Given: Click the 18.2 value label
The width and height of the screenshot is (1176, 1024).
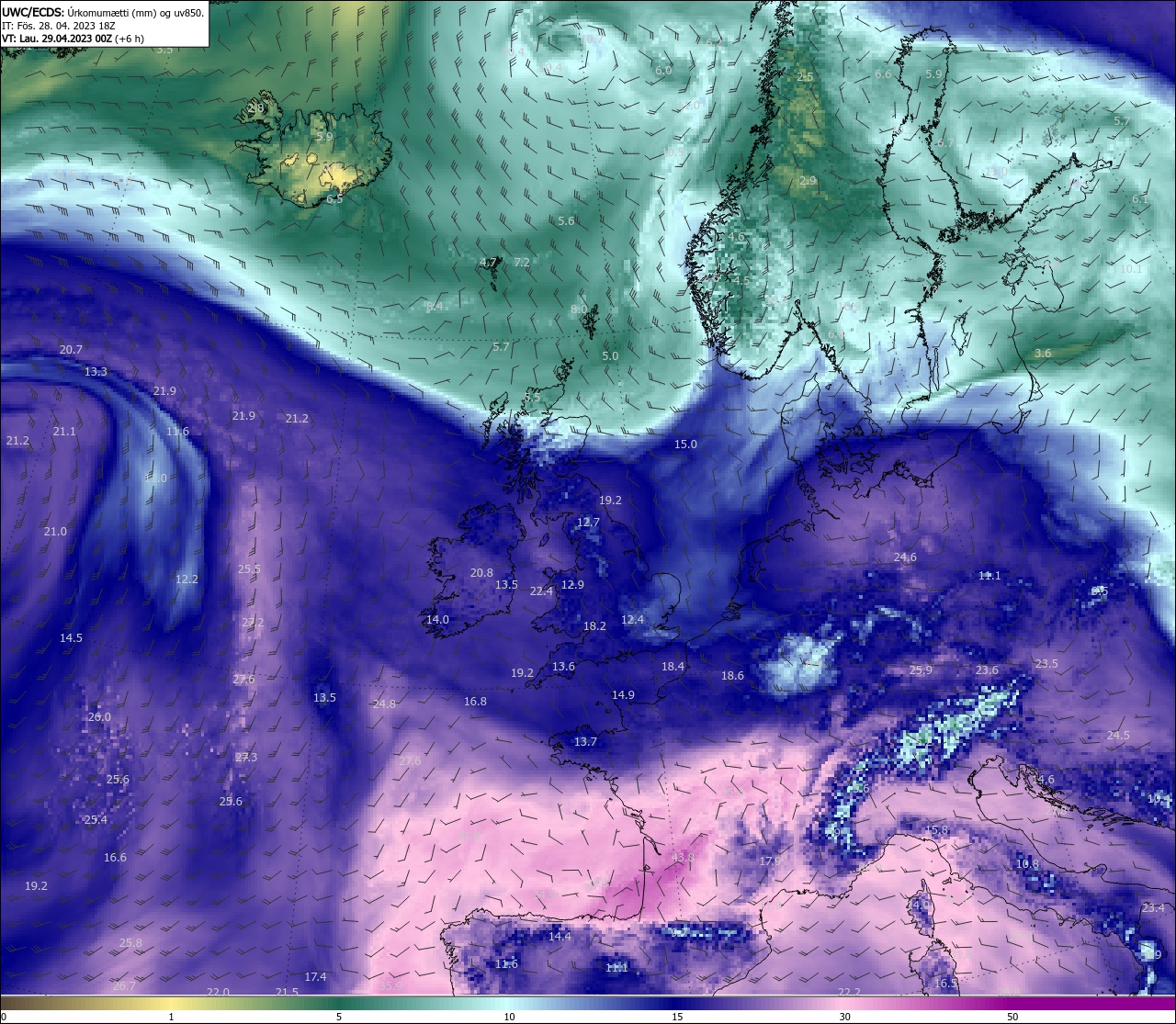Looking at the screenshot, I should click(594, 625).
